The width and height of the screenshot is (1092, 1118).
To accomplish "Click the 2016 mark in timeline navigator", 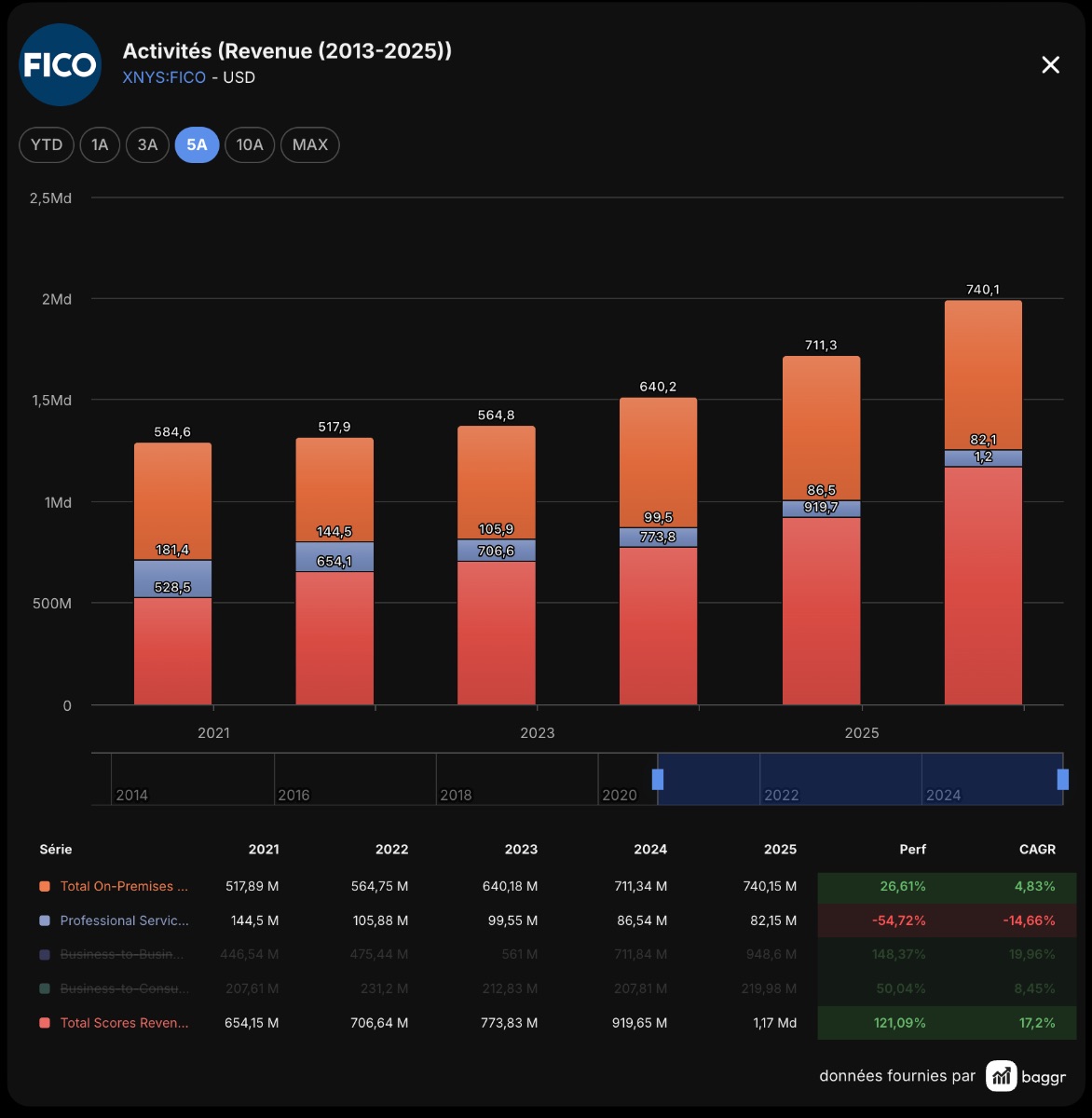I will 293,795.
